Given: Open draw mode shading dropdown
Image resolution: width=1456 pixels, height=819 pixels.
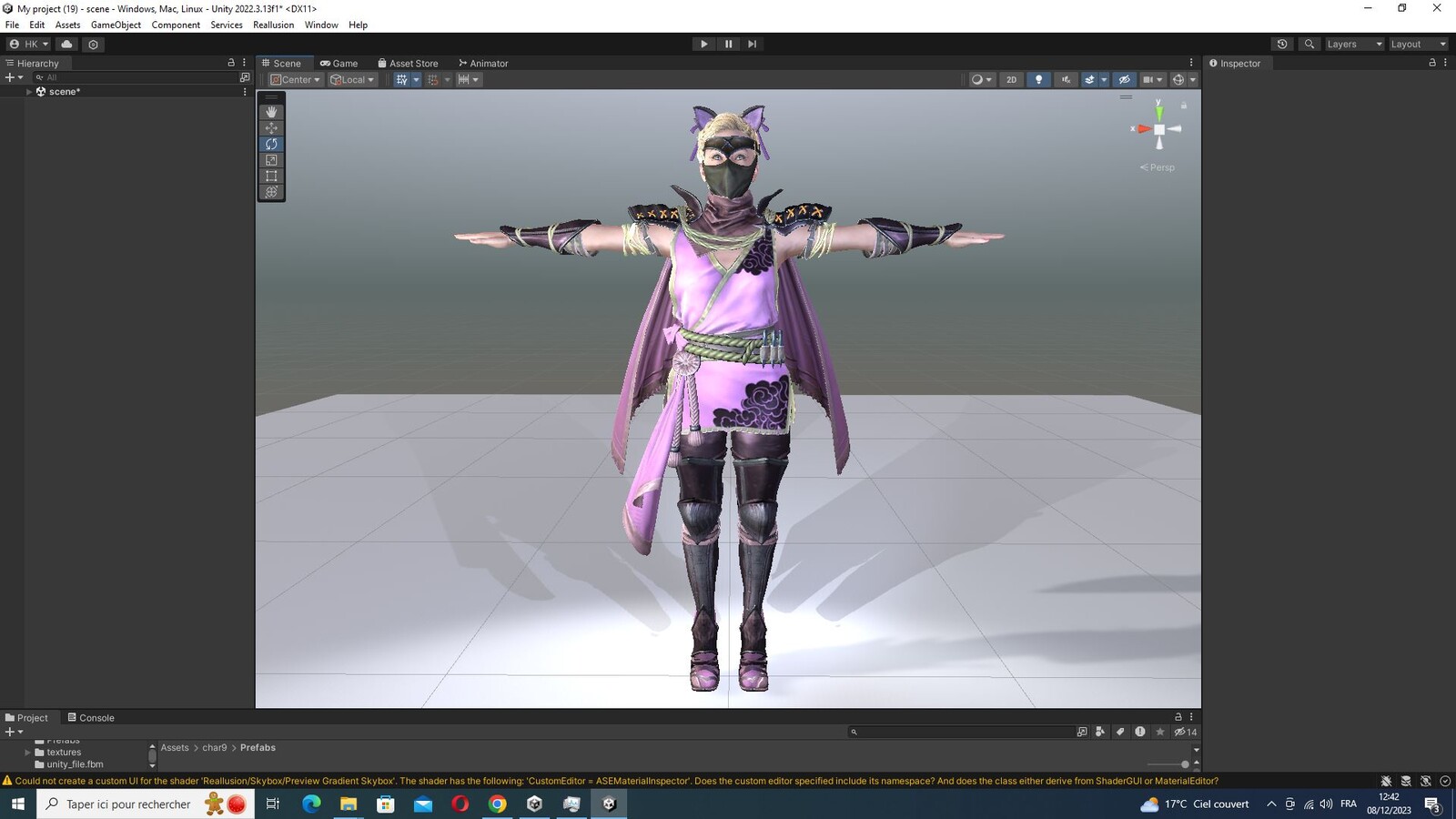Looking at the screenshot, I should 981,79.
